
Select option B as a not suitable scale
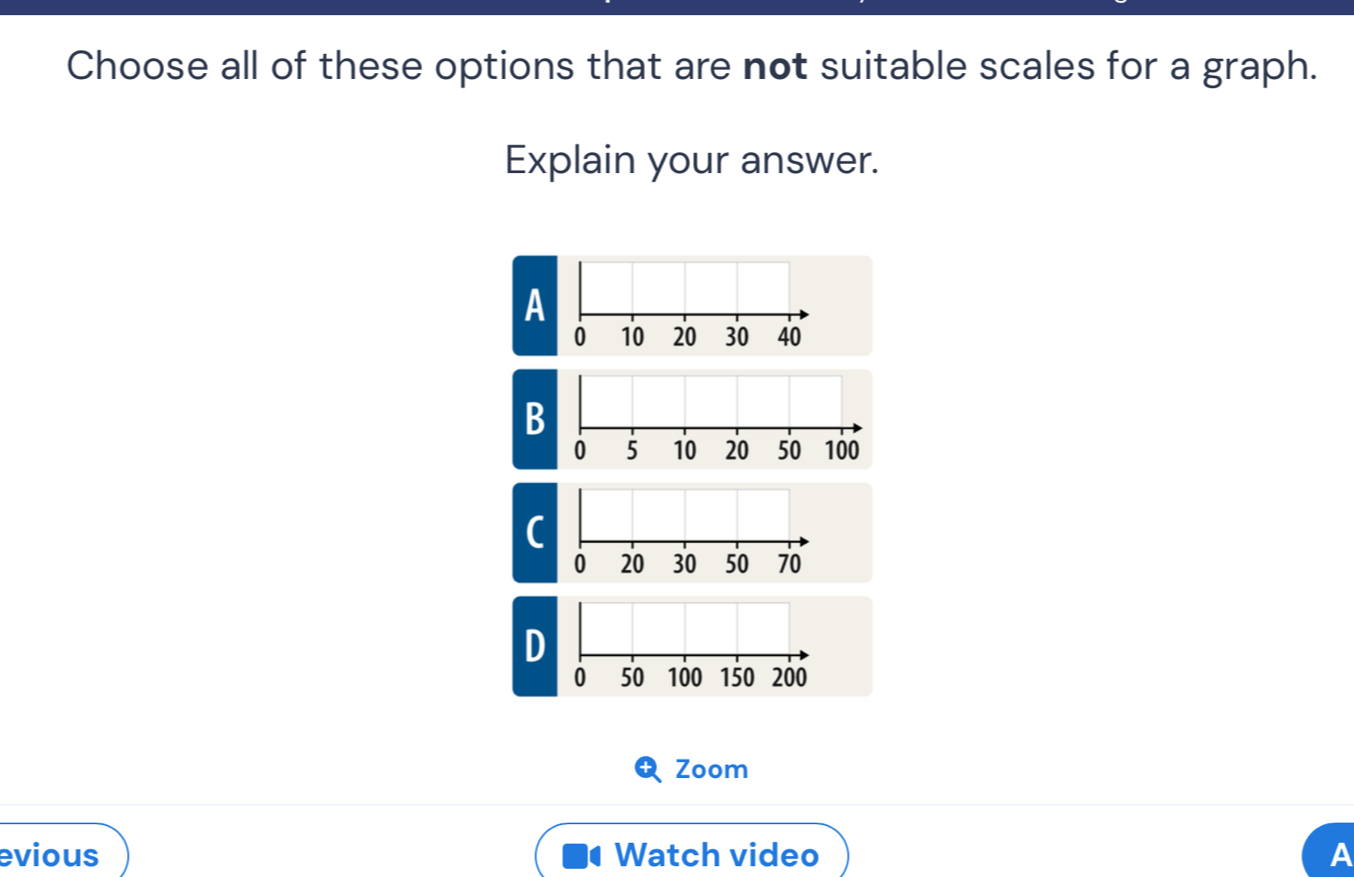692,418
